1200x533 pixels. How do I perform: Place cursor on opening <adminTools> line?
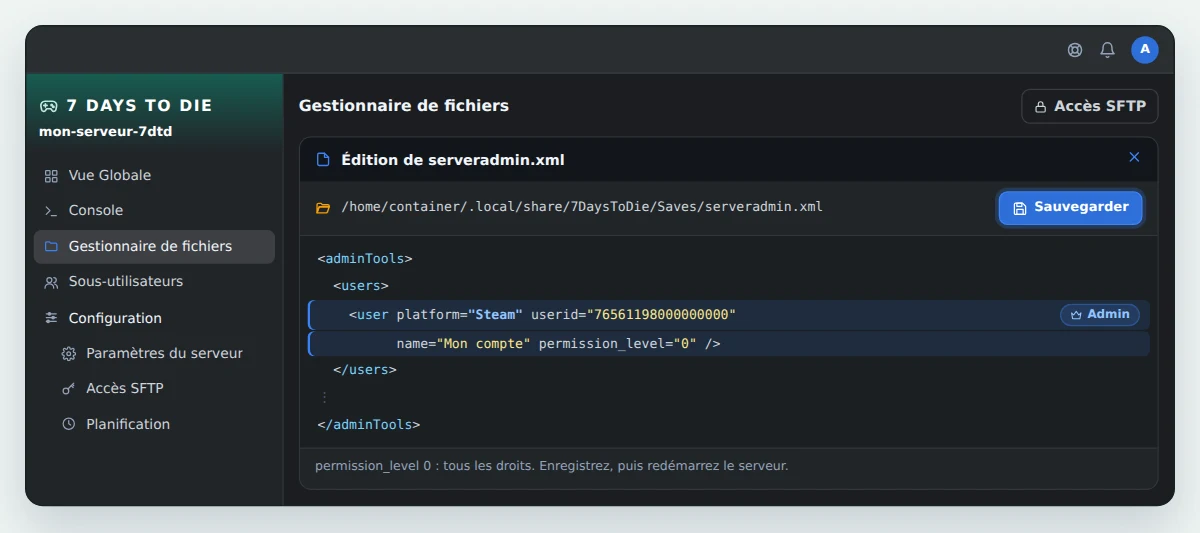[x=365, y=259]
